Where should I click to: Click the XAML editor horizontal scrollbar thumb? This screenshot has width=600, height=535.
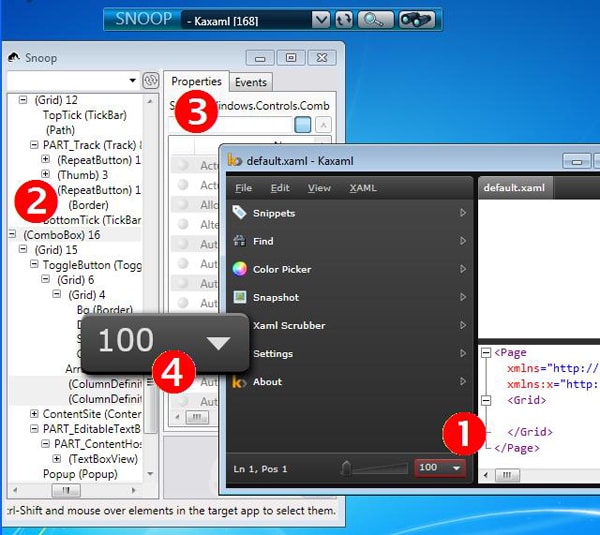coord(507,475)
